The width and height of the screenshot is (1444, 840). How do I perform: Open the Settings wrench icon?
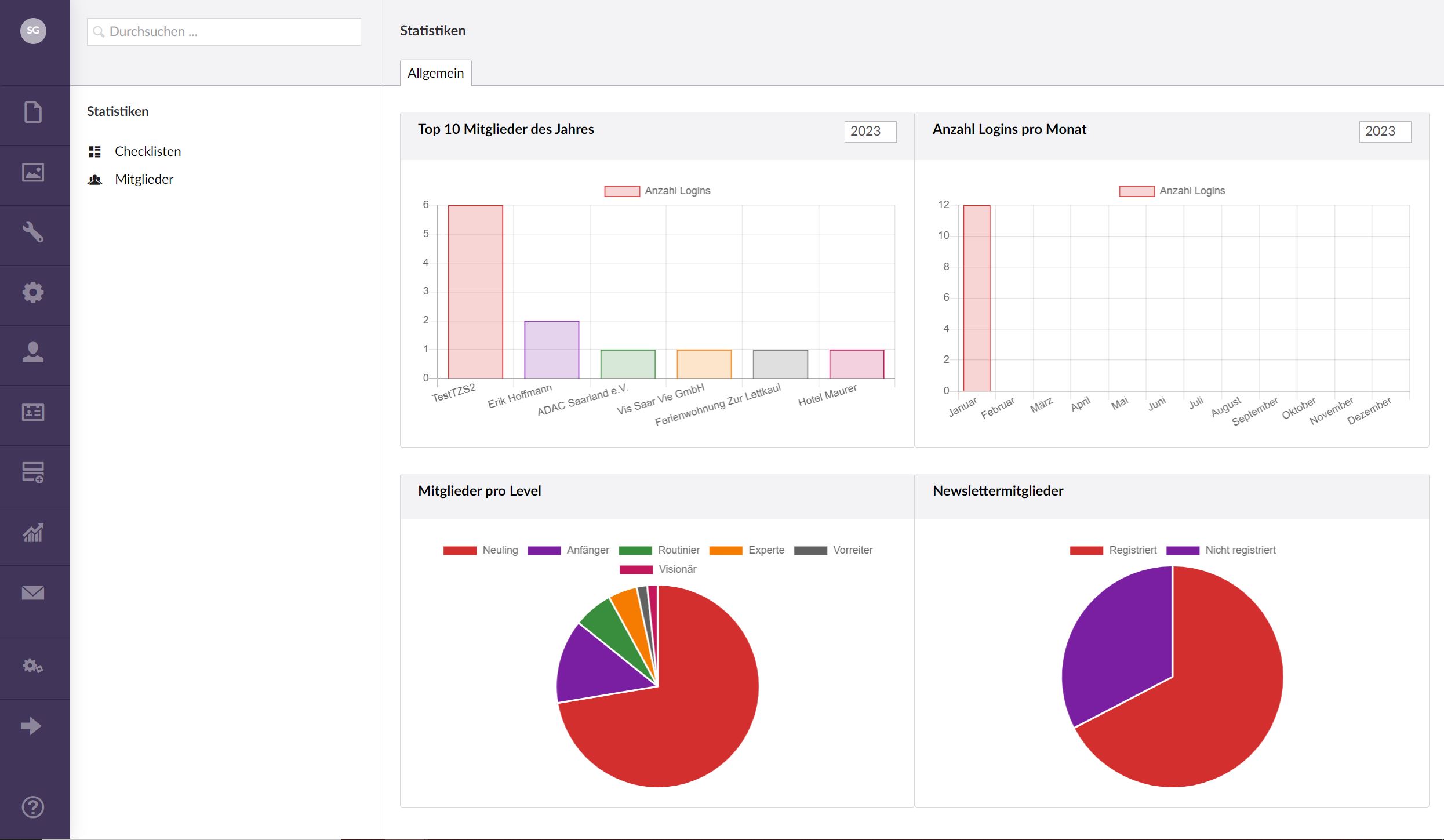(33, 232)
